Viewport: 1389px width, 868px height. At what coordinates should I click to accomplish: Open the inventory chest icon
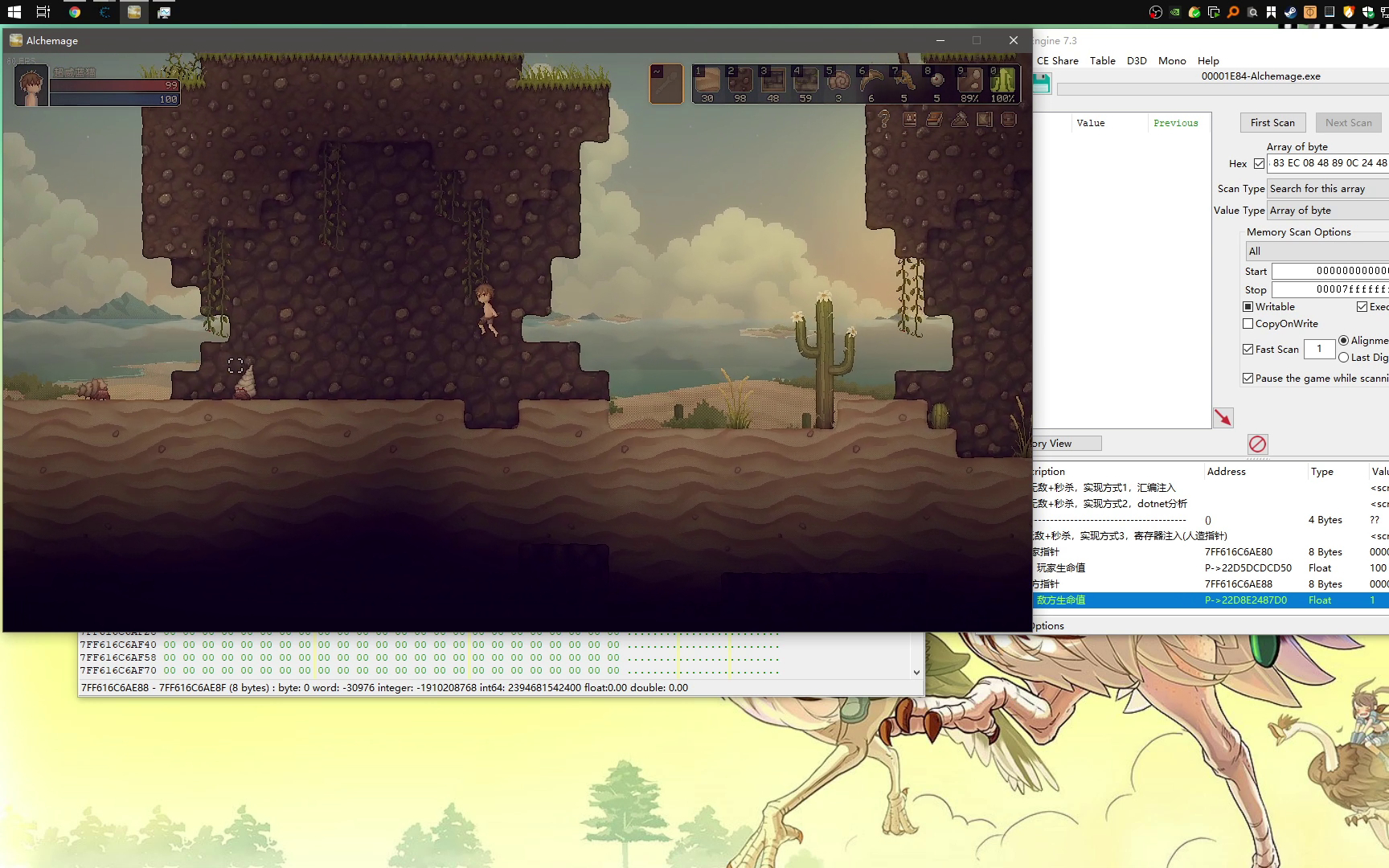pos(1010,120)
